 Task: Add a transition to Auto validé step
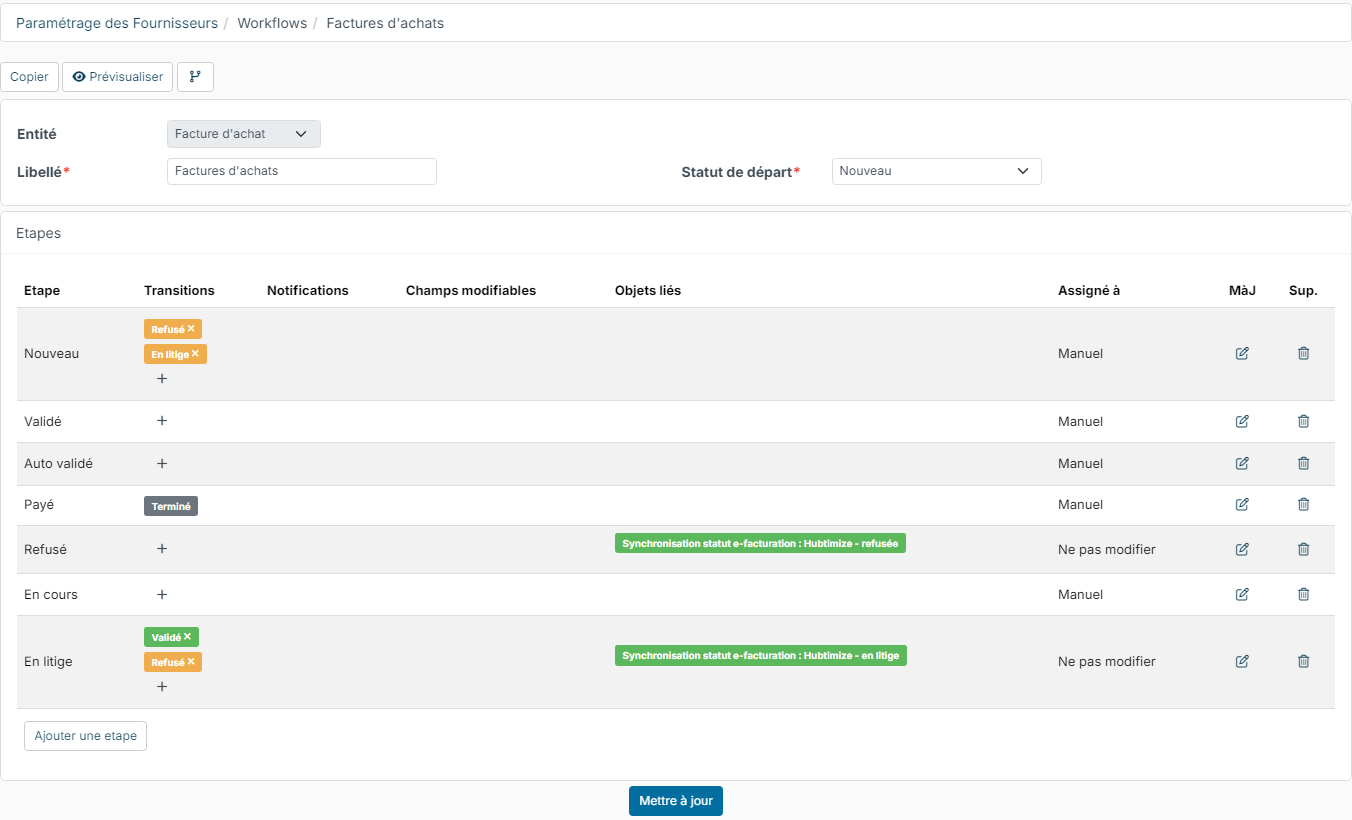point(162,463)
